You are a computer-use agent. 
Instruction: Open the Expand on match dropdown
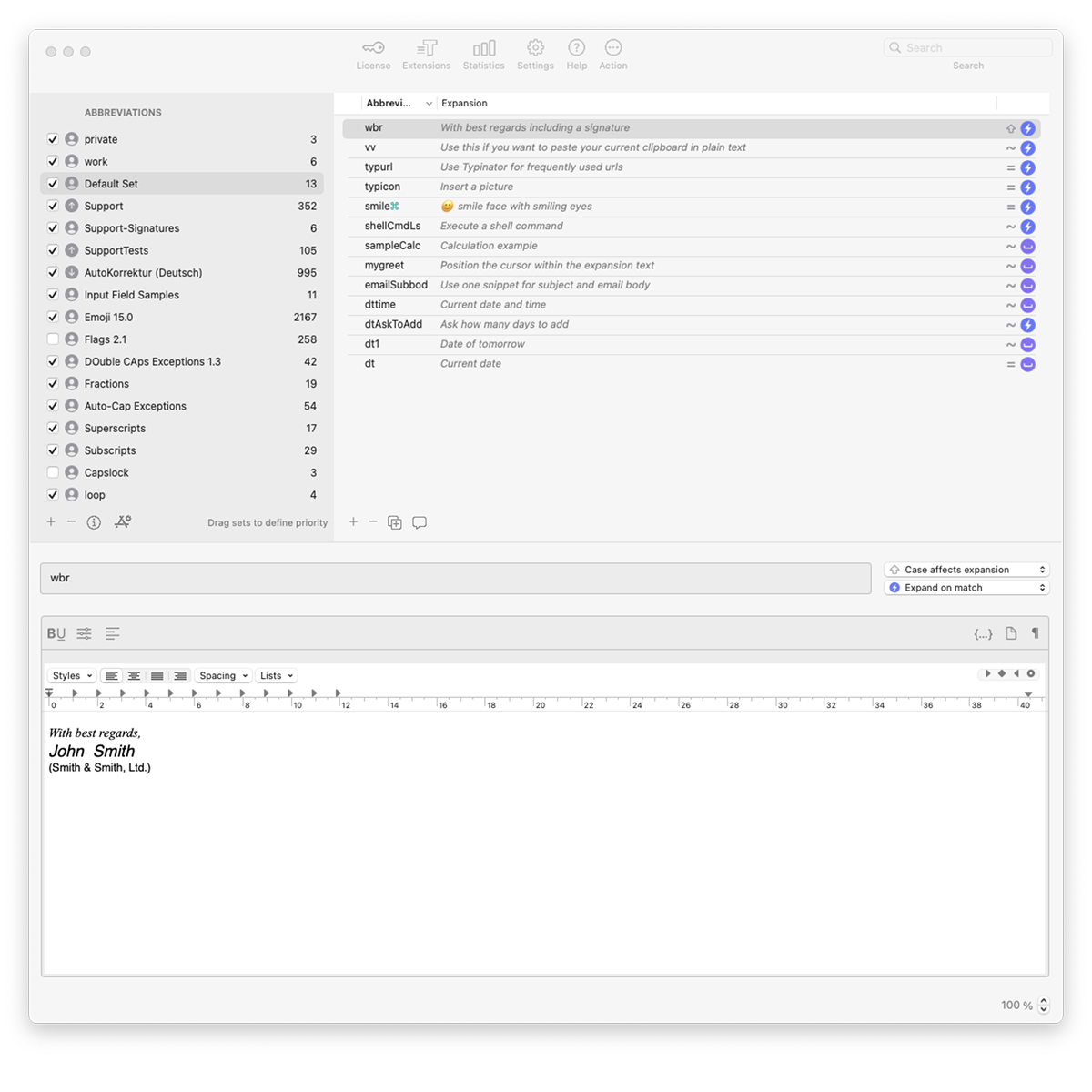966,588
